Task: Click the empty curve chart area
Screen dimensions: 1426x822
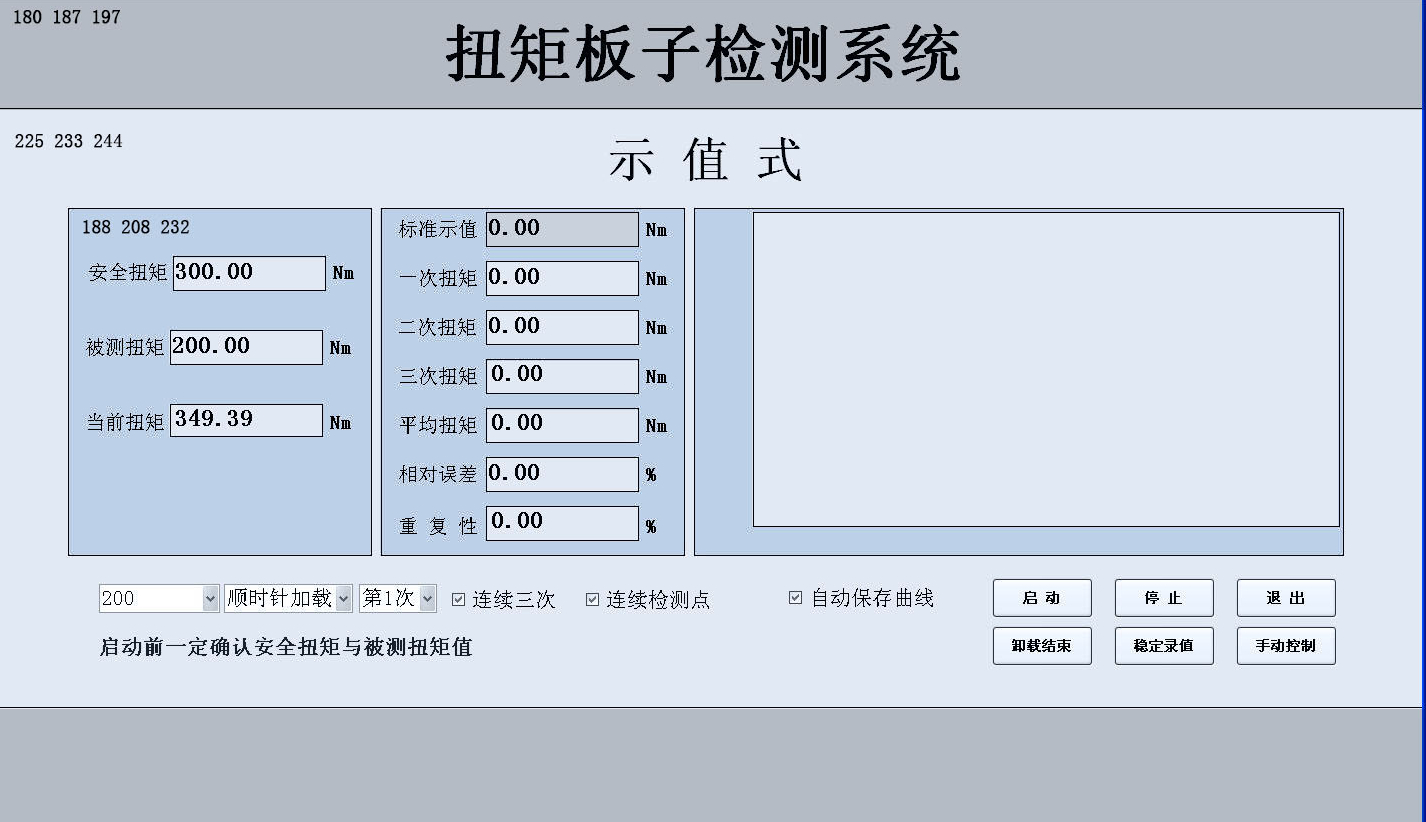Action: (x=1045, y=369)
